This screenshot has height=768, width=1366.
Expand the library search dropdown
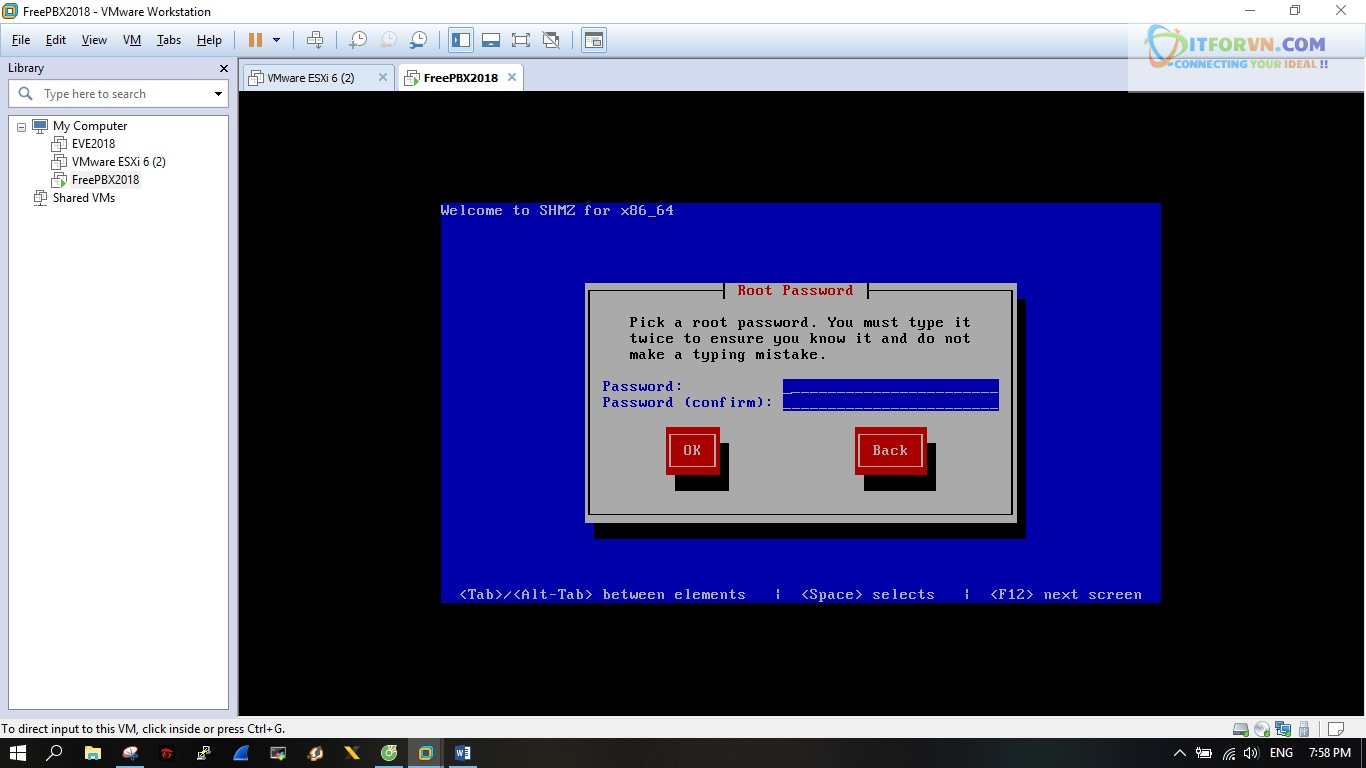pos(218,94)
